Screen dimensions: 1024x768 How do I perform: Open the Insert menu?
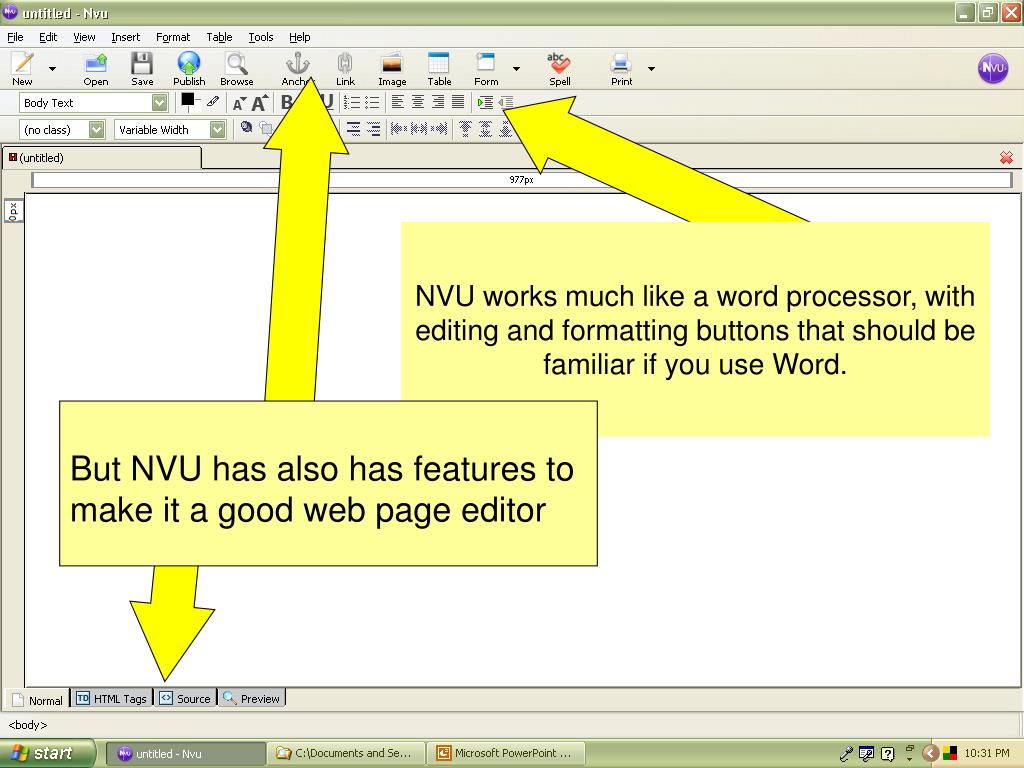click(x=125, y=37)
